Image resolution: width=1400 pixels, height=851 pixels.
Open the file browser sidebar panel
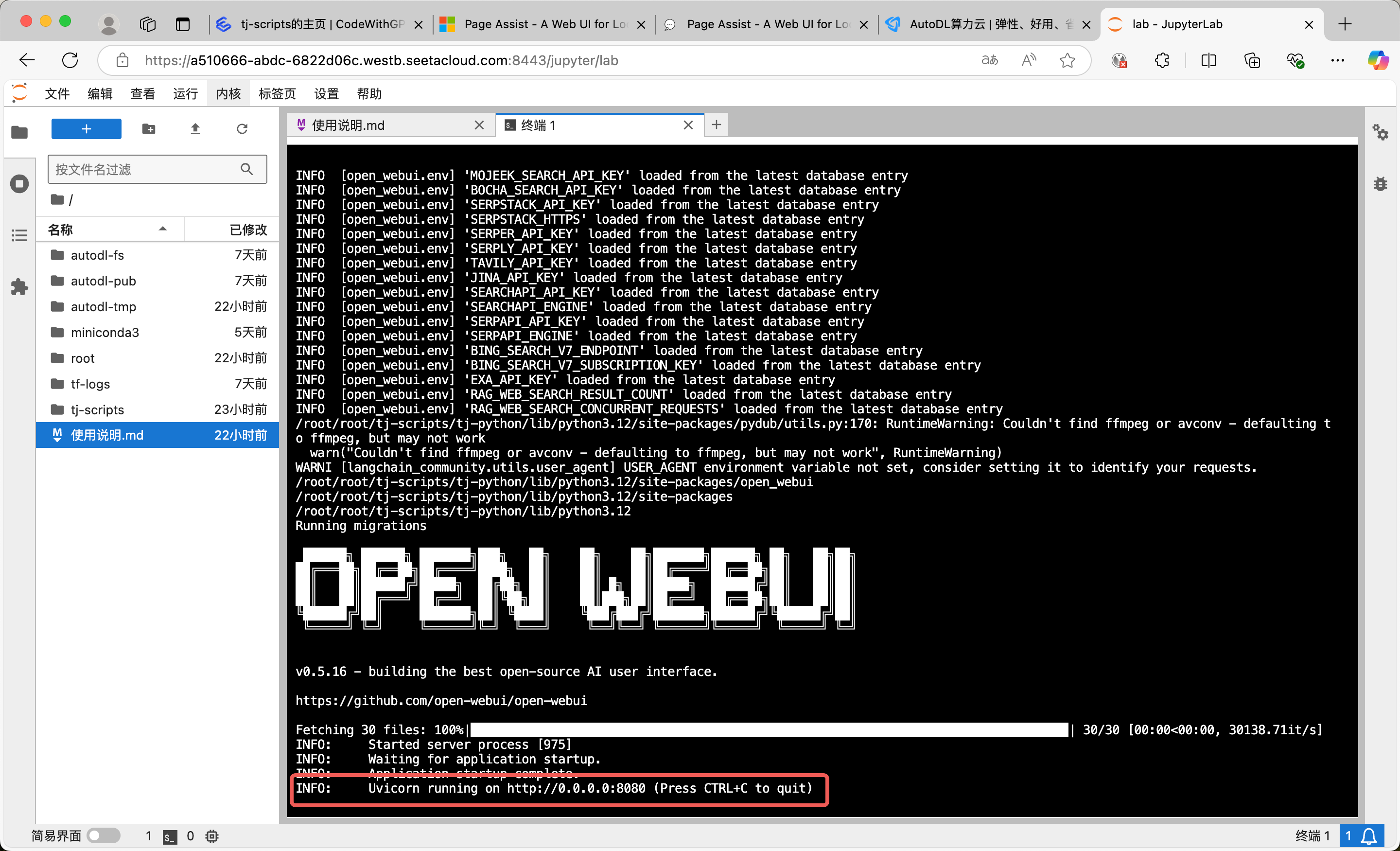click(19, 132)
